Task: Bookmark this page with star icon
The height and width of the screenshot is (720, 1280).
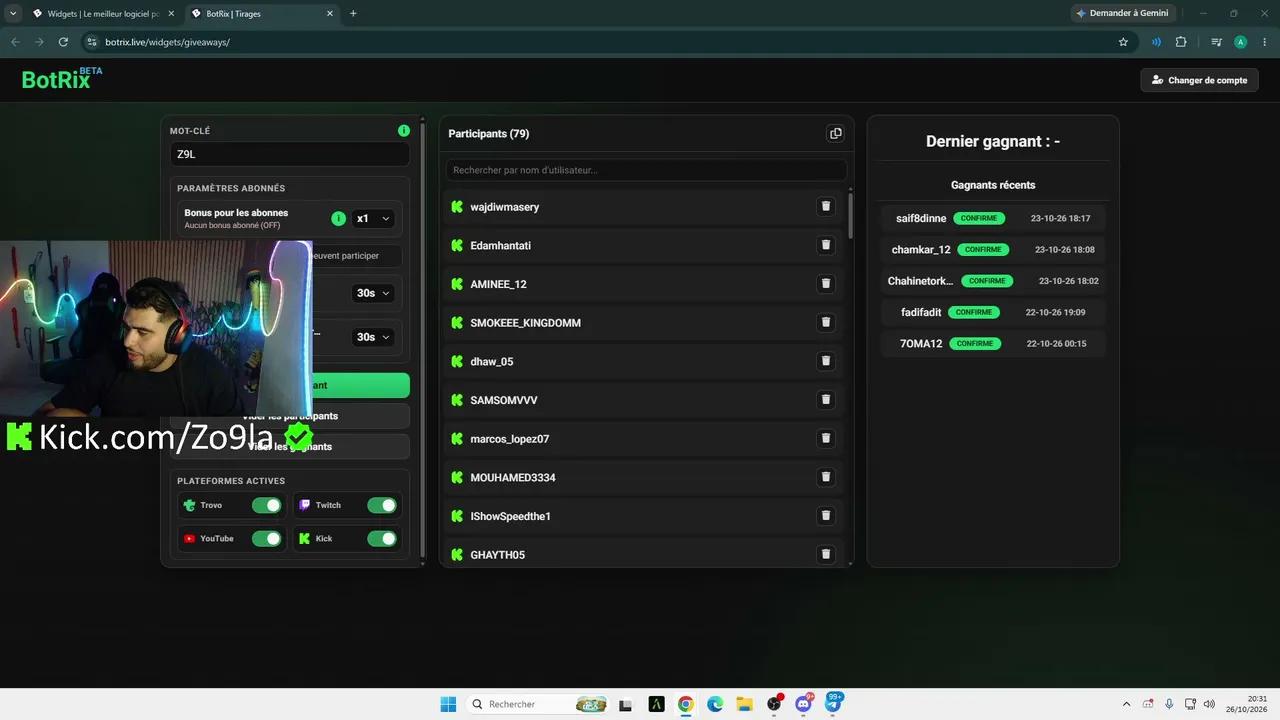Action: point(1123,42)
